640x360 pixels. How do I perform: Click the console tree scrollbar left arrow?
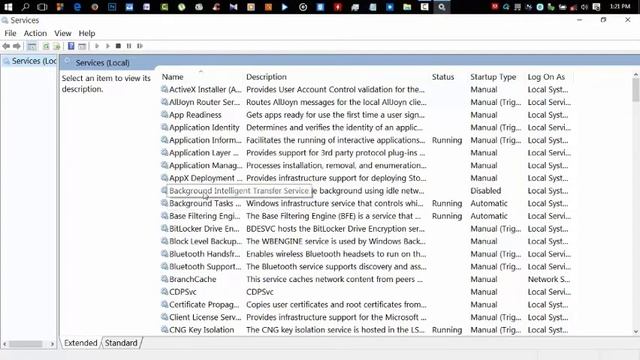pyautogui.click(x=4, y=344)
